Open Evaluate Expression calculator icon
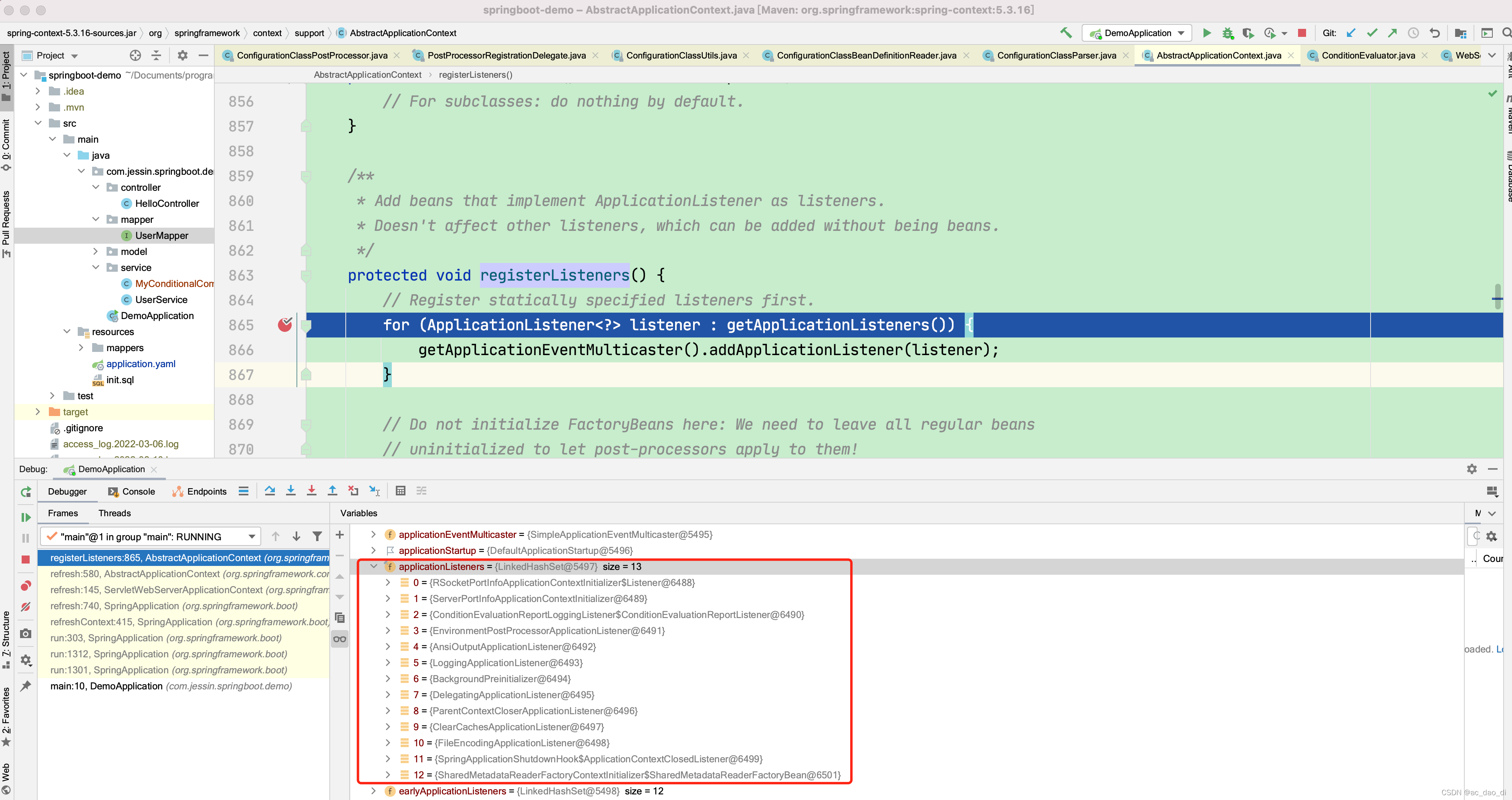Screen dimensions: 1512x800 point(400,491)
